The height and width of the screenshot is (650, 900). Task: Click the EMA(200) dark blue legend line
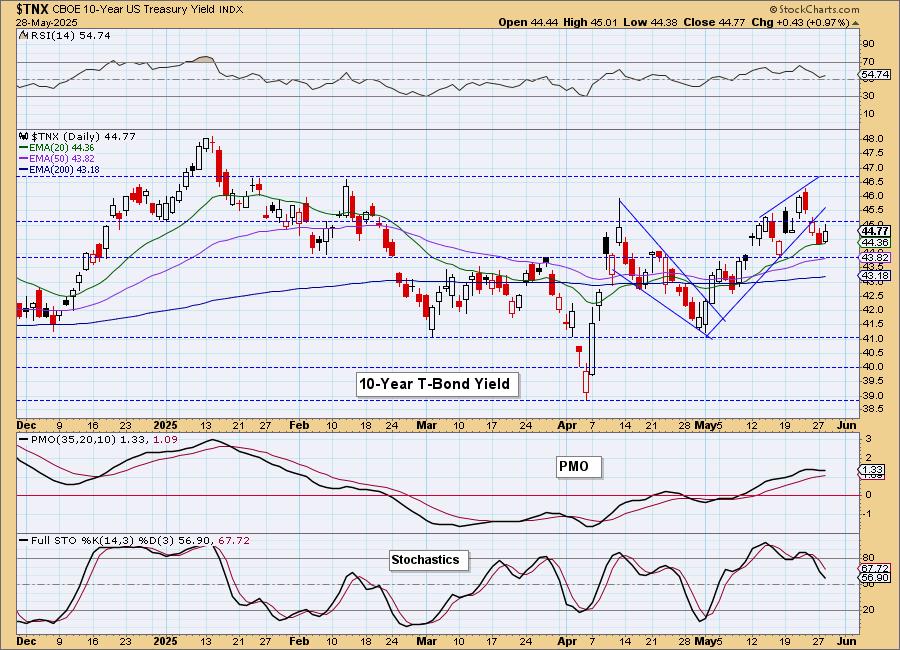point(23,169)
